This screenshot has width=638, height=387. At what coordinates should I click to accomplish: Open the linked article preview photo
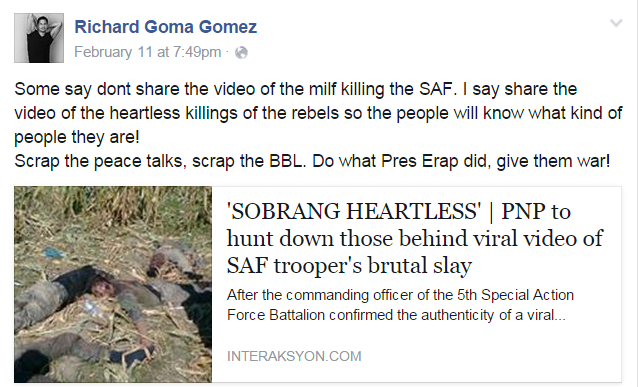[113, 284]
